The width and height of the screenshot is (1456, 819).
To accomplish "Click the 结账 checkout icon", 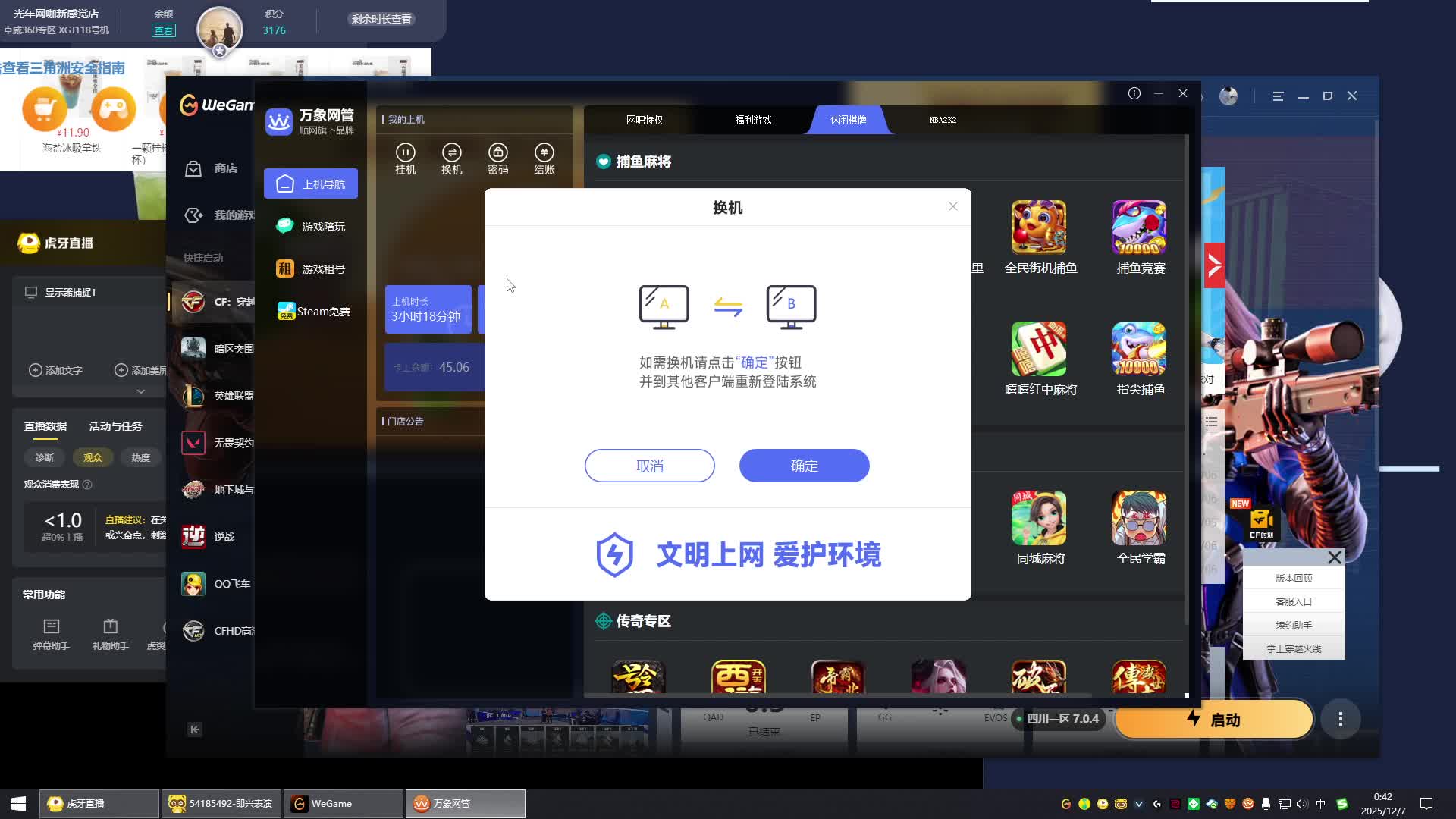I will pyautogui.click(x=544, y=152).
